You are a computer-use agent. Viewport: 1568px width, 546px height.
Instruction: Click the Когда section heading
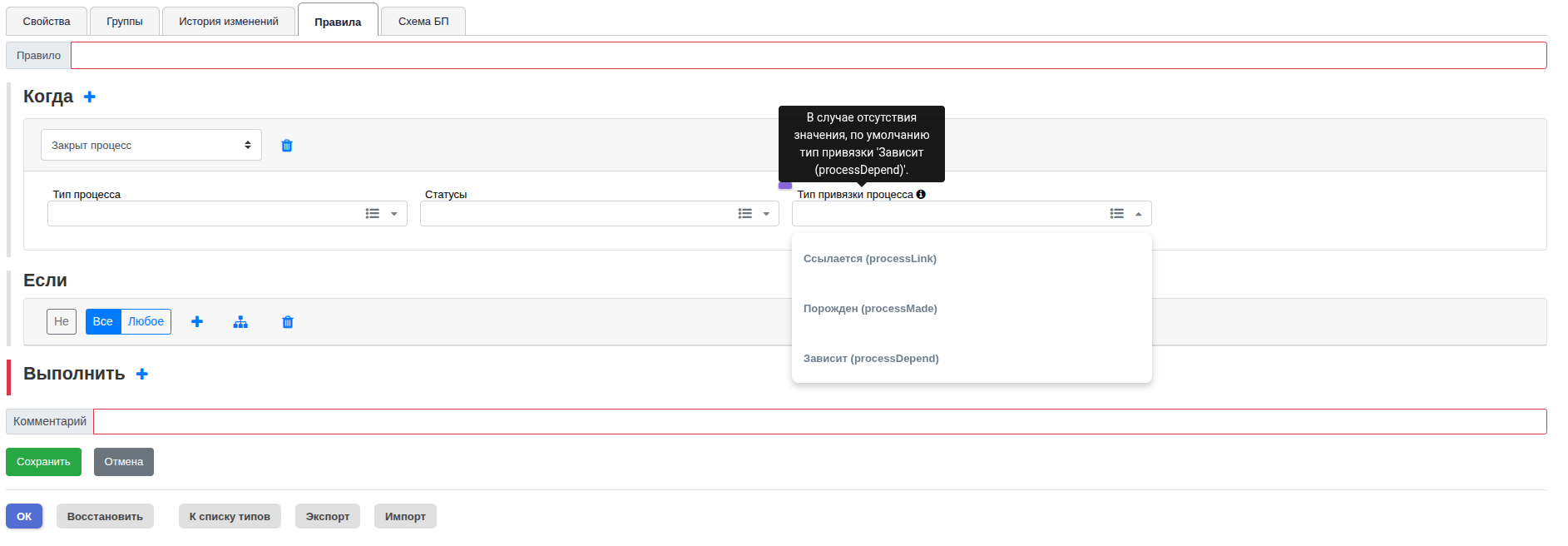point(48,97)
